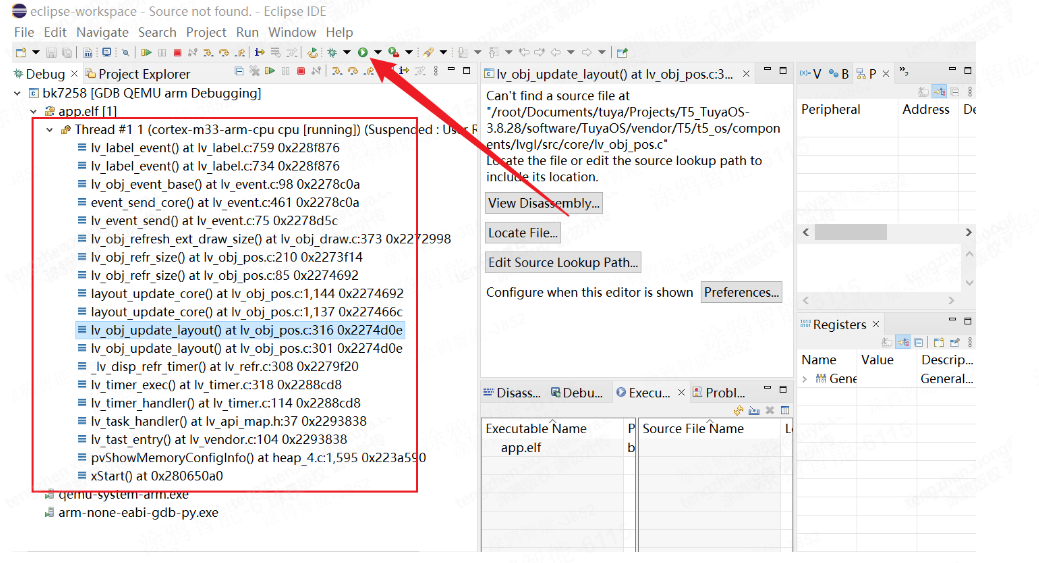Click the Resume icon in main toolbar
The image size is (1039, 563).
click(x=146, y=52)
